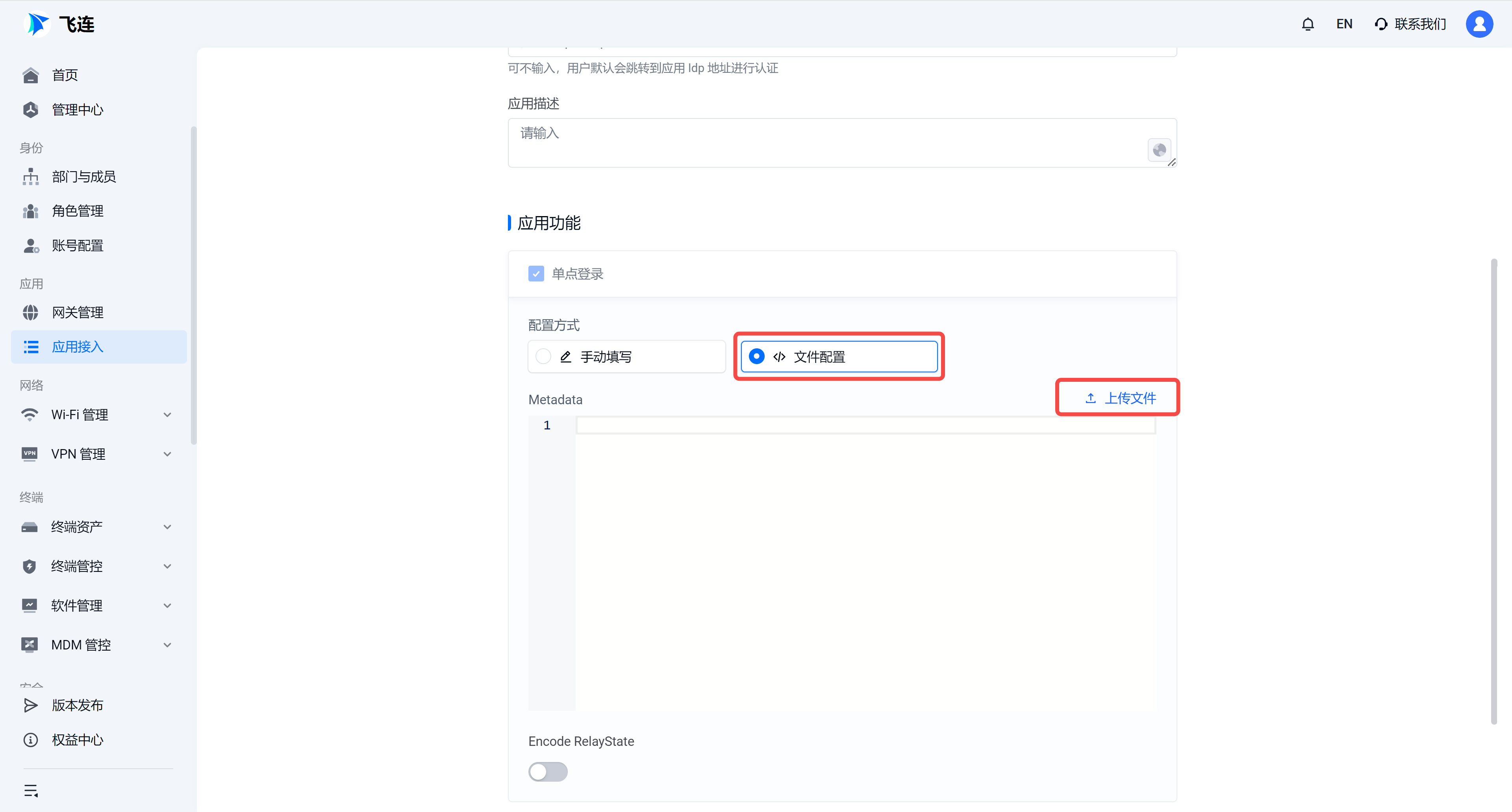Click the VPN 管理 icon
The width and height of the screenshot is (1512, 812).
coord(30,454)
